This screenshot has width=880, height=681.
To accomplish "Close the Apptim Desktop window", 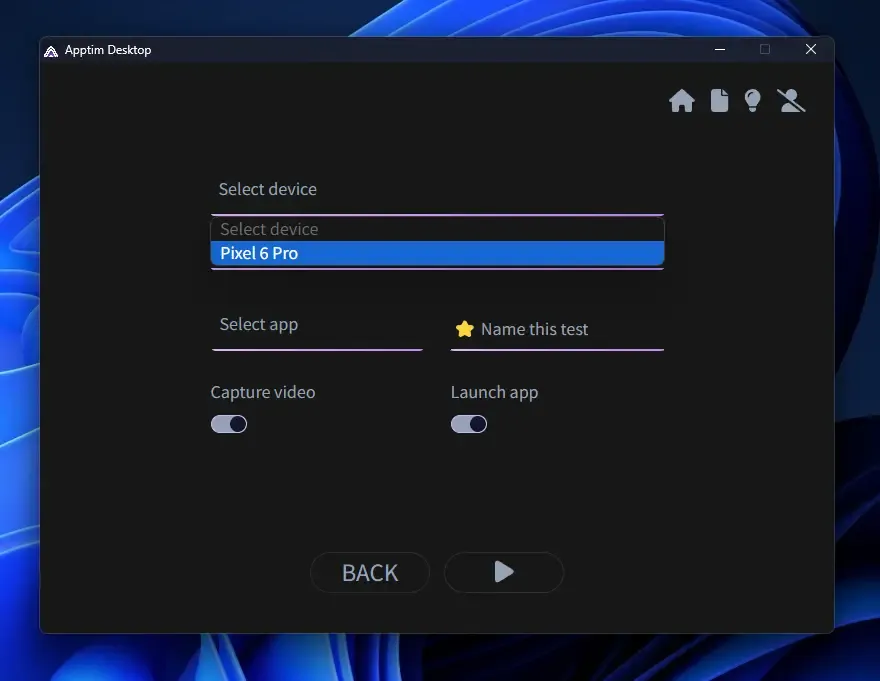I will (x=811, y=49).
